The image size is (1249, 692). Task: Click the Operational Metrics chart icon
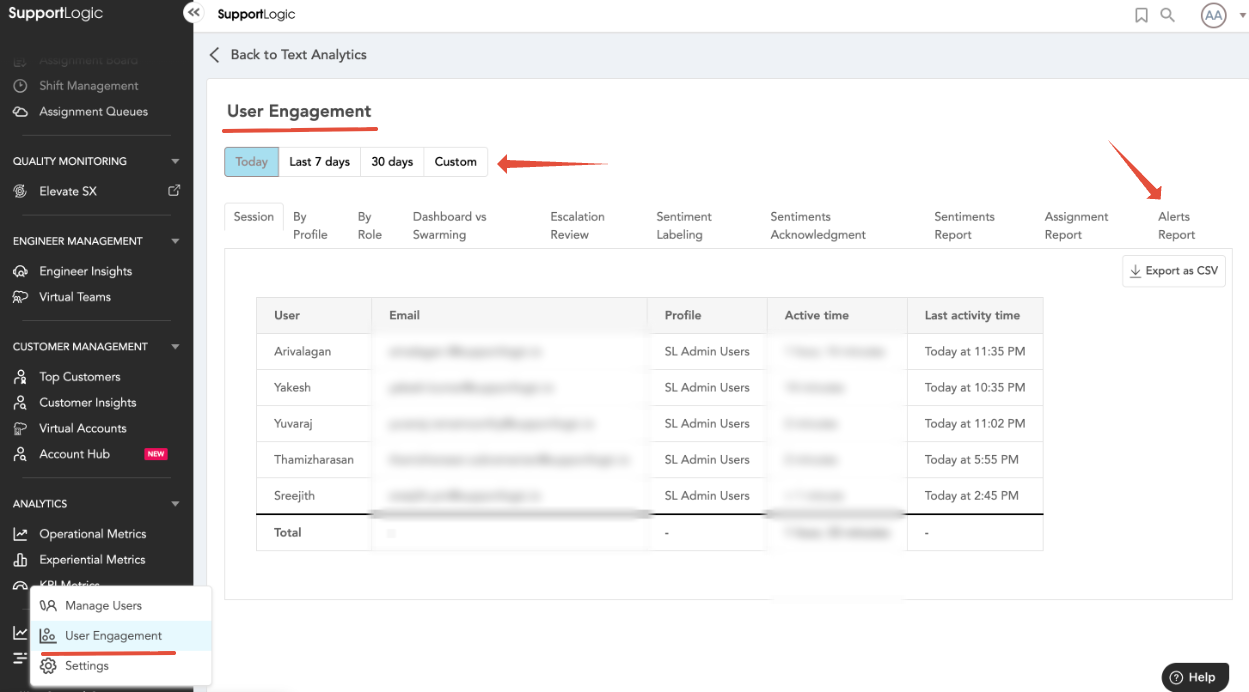click(x=20, y=534)
